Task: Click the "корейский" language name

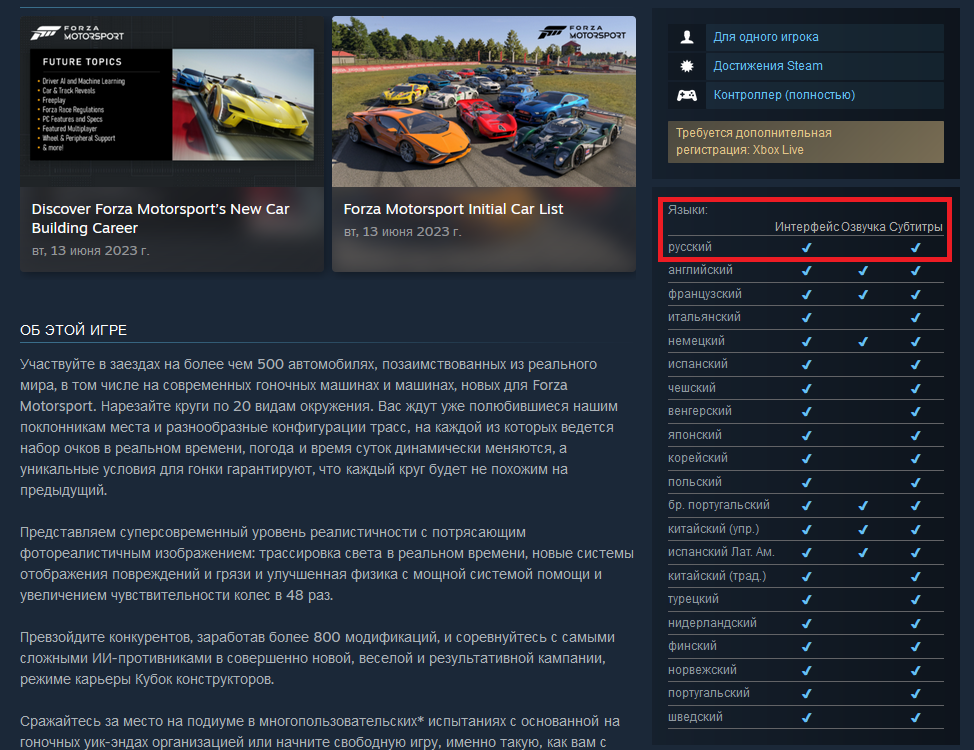Action: coord(698,458)
